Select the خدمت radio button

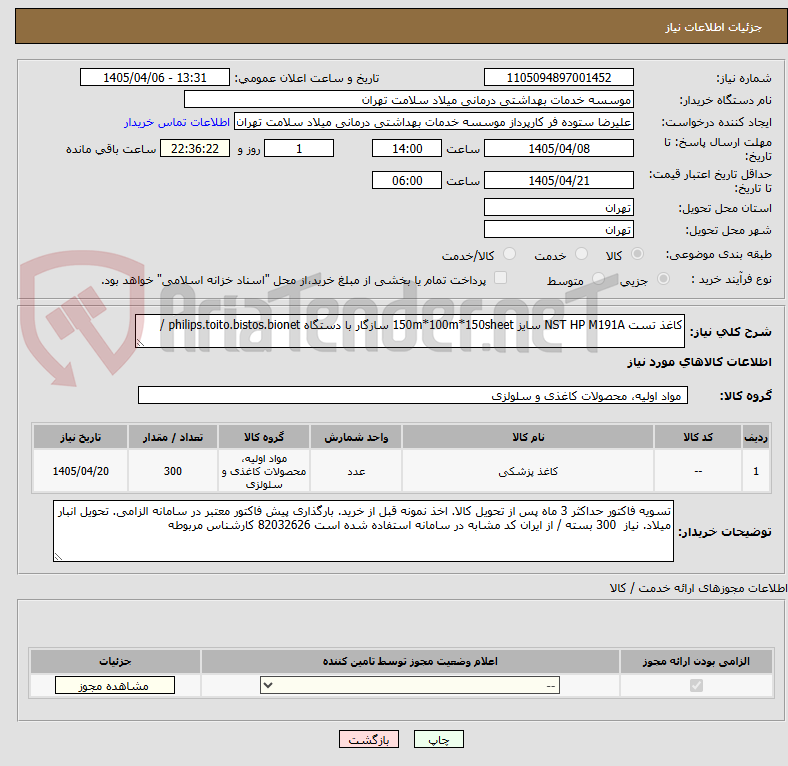click(581, 254)
